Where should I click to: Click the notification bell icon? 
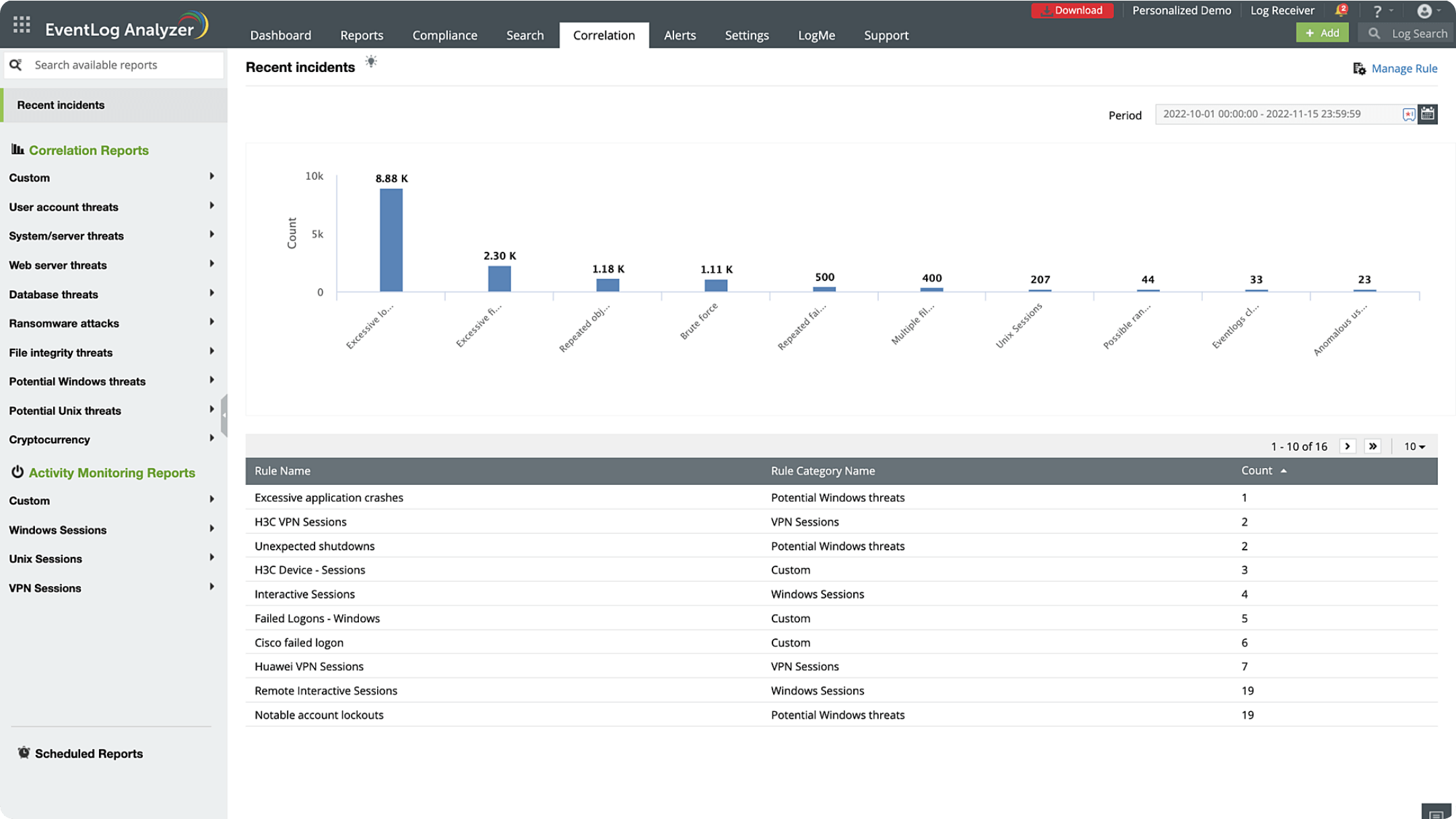coord(1340,11)
